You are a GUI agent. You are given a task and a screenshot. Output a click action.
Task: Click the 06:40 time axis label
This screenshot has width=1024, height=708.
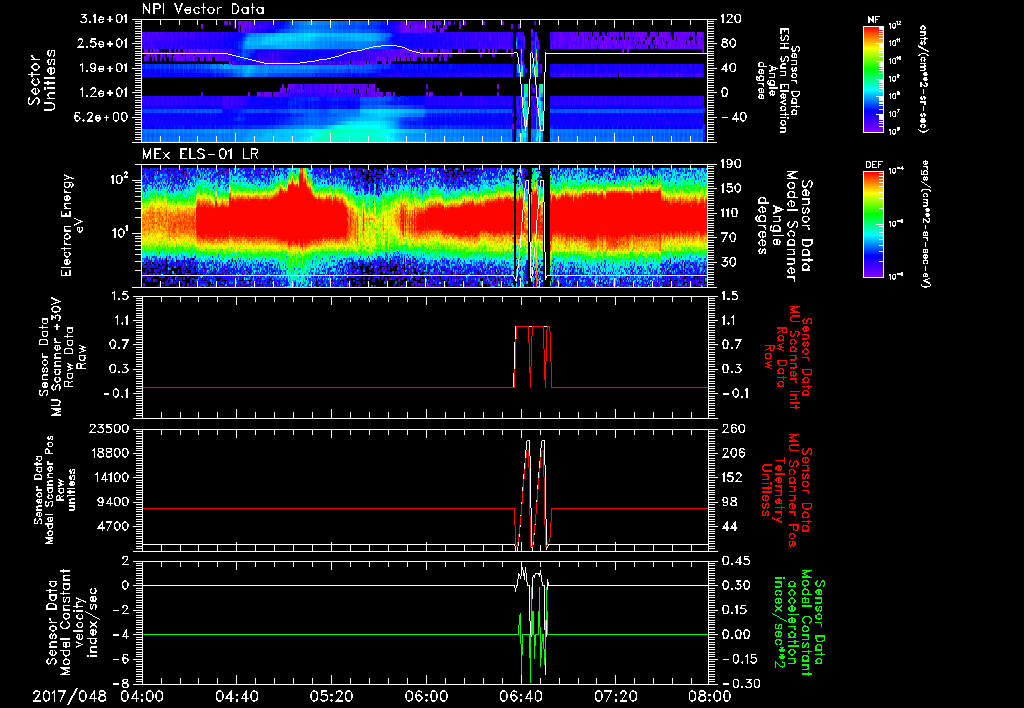point(519,697)
